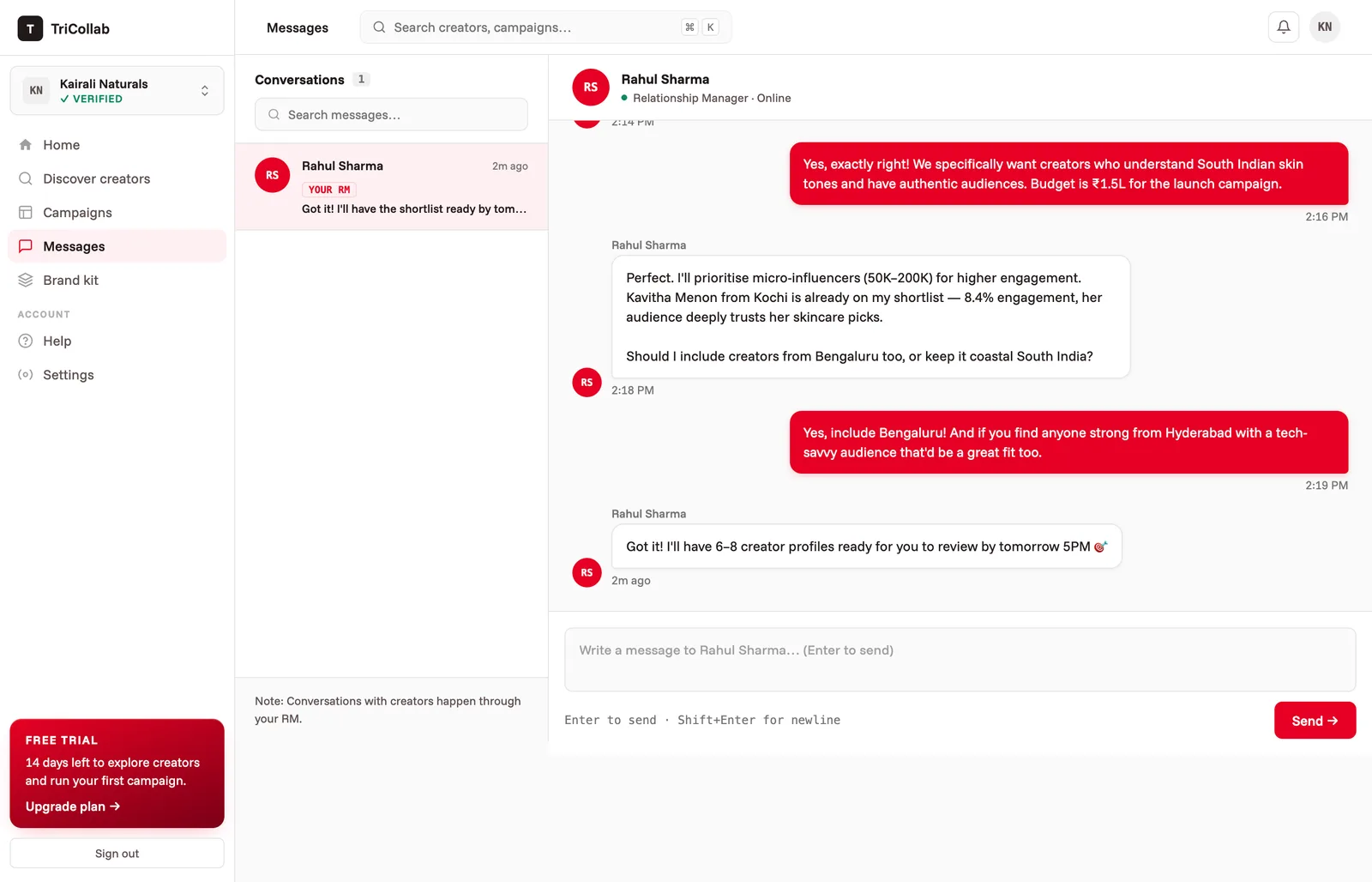Click the 2:18 PM timestamp

click(x=633, y=390)
